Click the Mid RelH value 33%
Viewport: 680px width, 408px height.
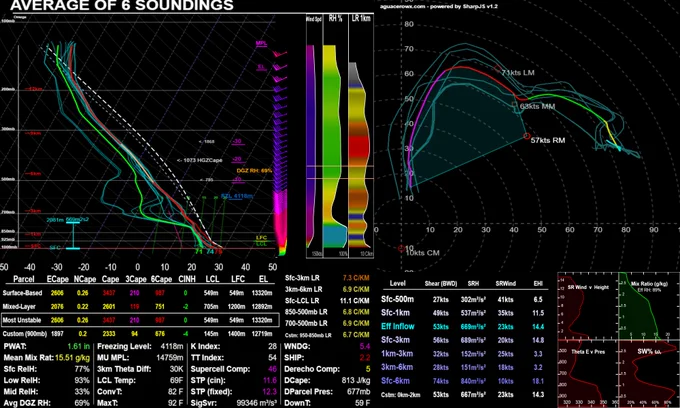click(x=82, y=392)
